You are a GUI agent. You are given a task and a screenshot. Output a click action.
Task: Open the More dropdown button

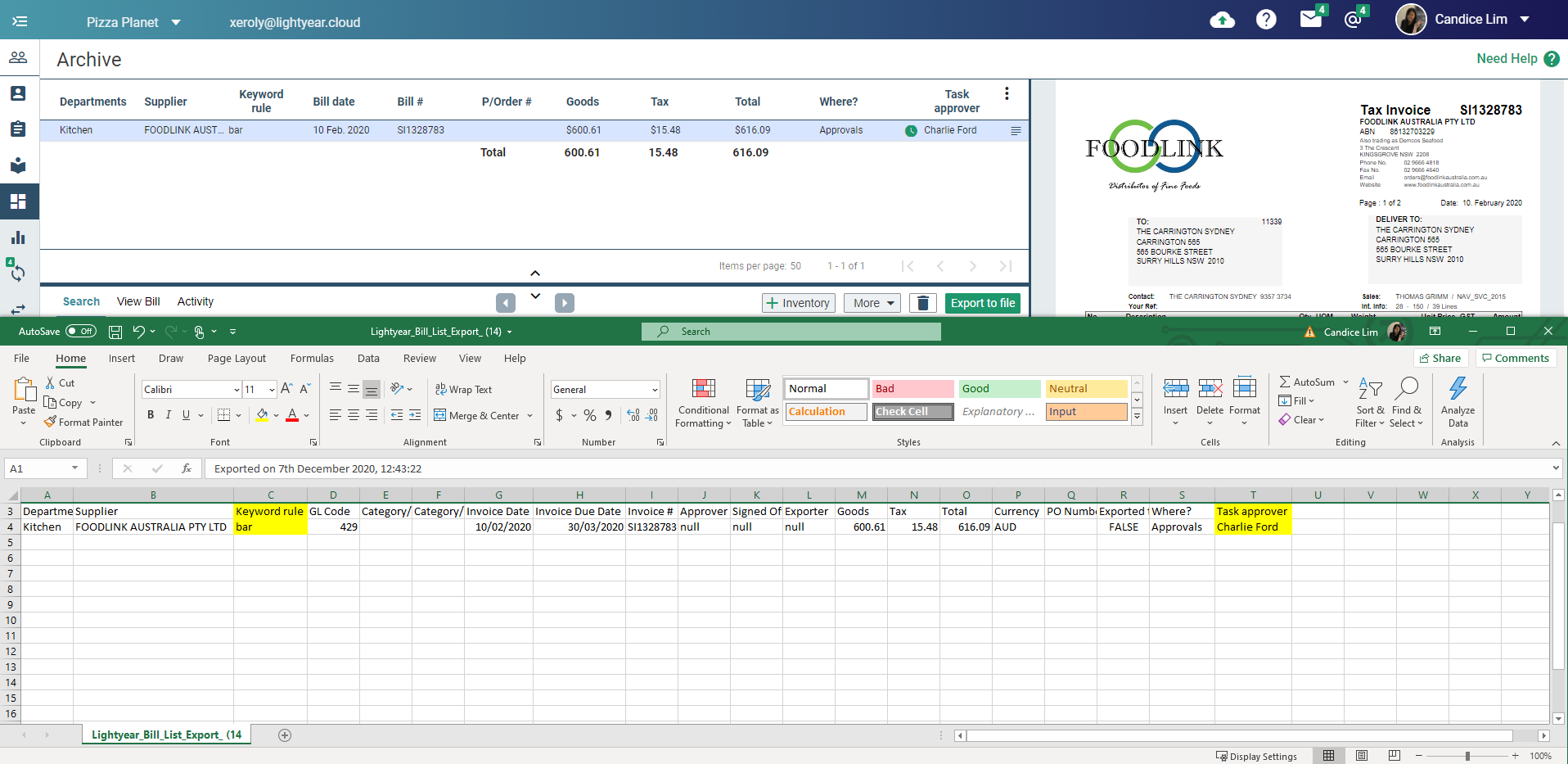(872, 303)
